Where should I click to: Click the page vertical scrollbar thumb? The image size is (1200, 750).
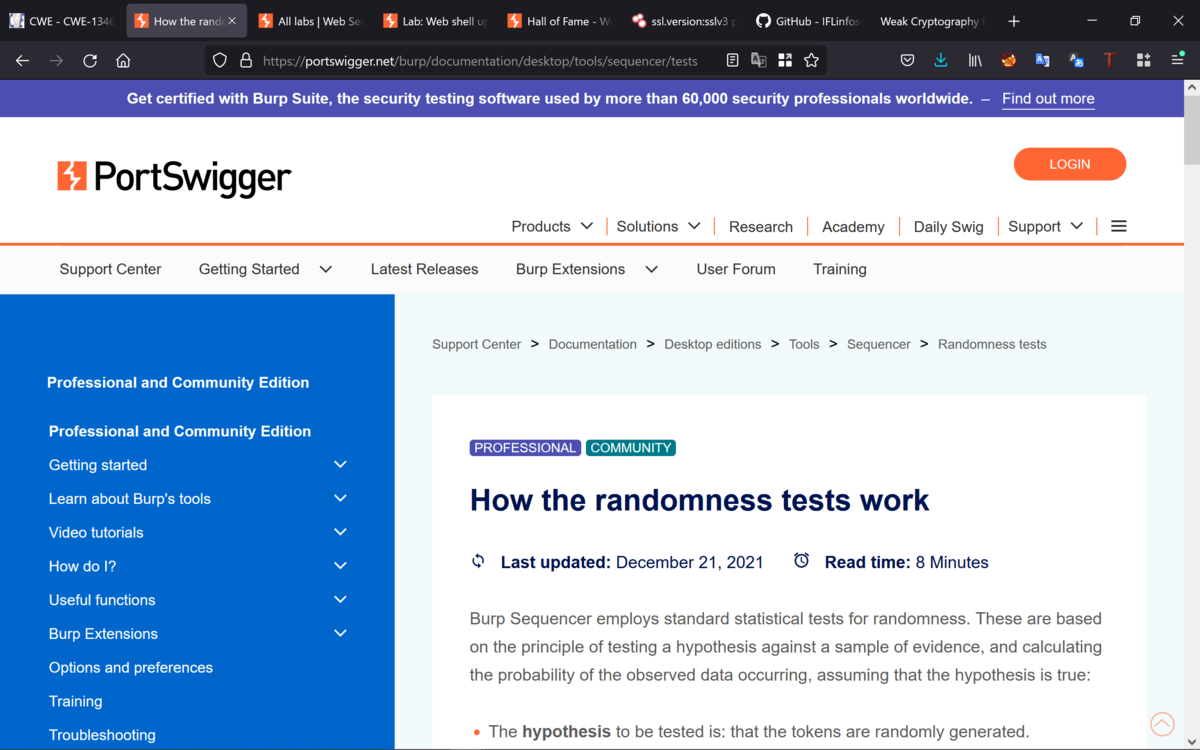pos(1191,130)
